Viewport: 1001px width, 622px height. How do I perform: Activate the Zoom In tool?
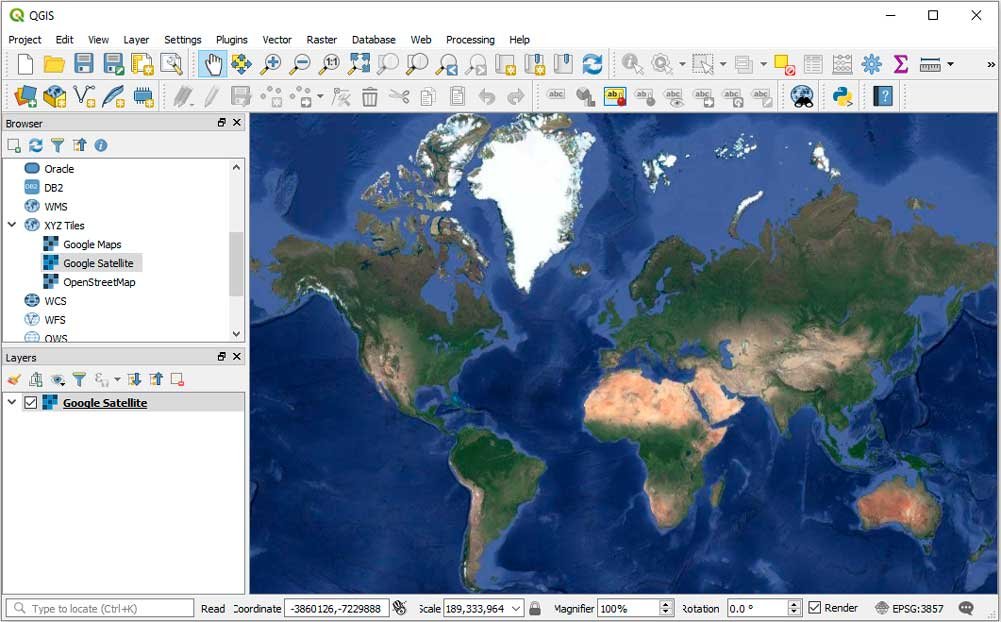(271, 63)
